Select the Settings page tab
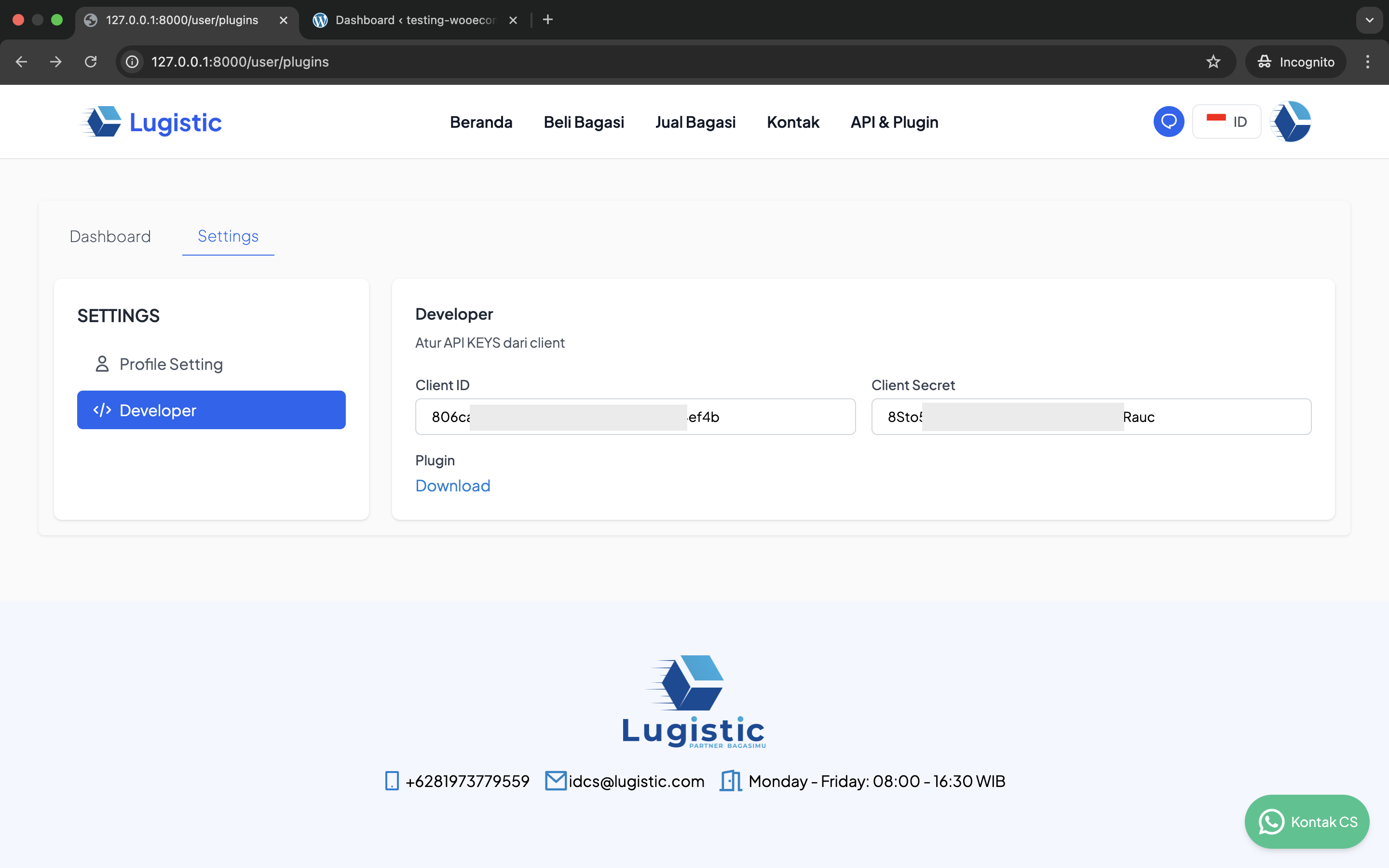Image resolution: width=1389 pixels, height=868 pixels. pos(228,236)
